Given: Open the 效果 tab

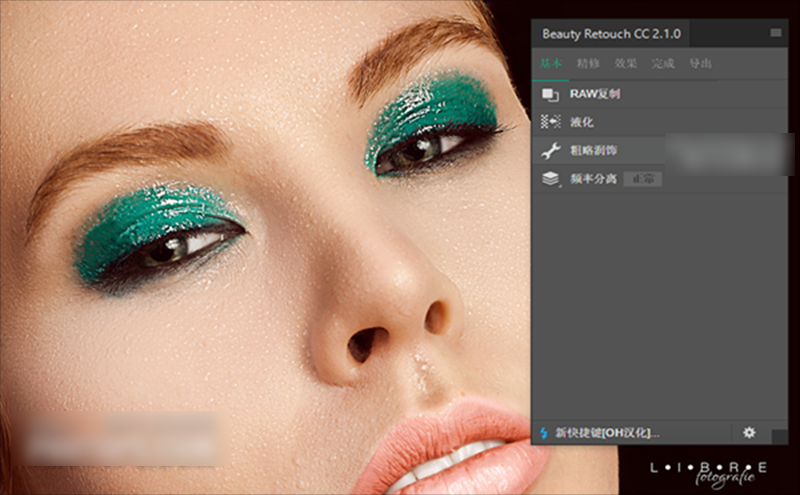Looking at the screenshot, I should pos(625,64).
